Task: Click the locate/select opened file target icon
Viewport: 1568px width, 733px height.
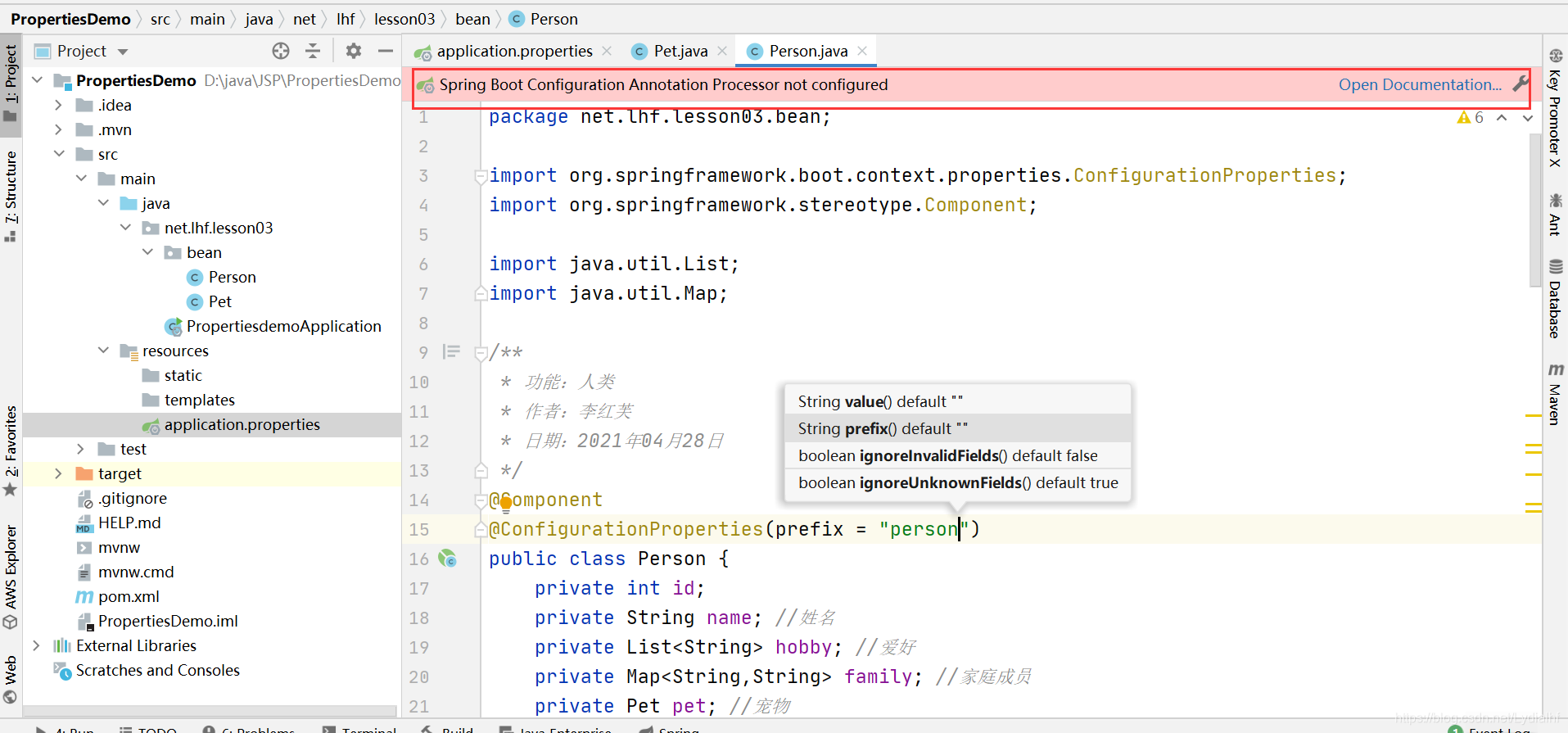Action: pyautogui.click(x=281, y=51)
